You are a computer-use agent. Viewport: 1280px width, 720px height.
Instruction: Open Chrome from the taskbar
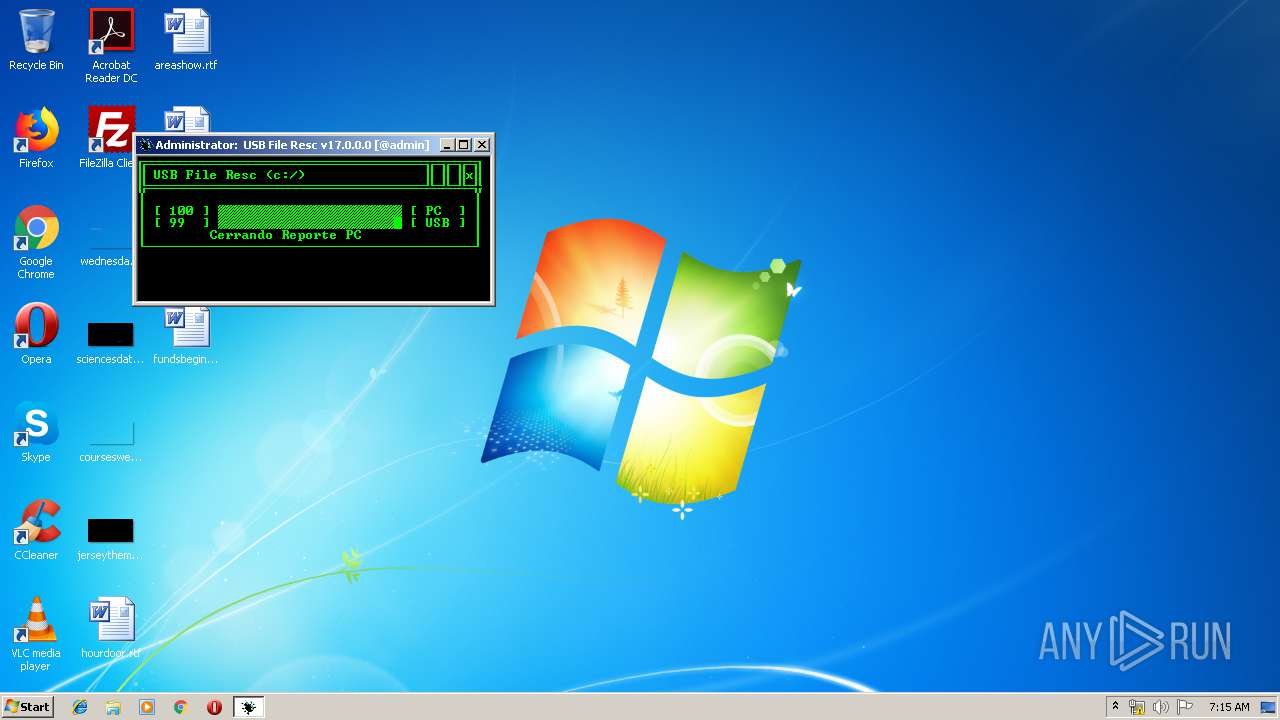180,707
